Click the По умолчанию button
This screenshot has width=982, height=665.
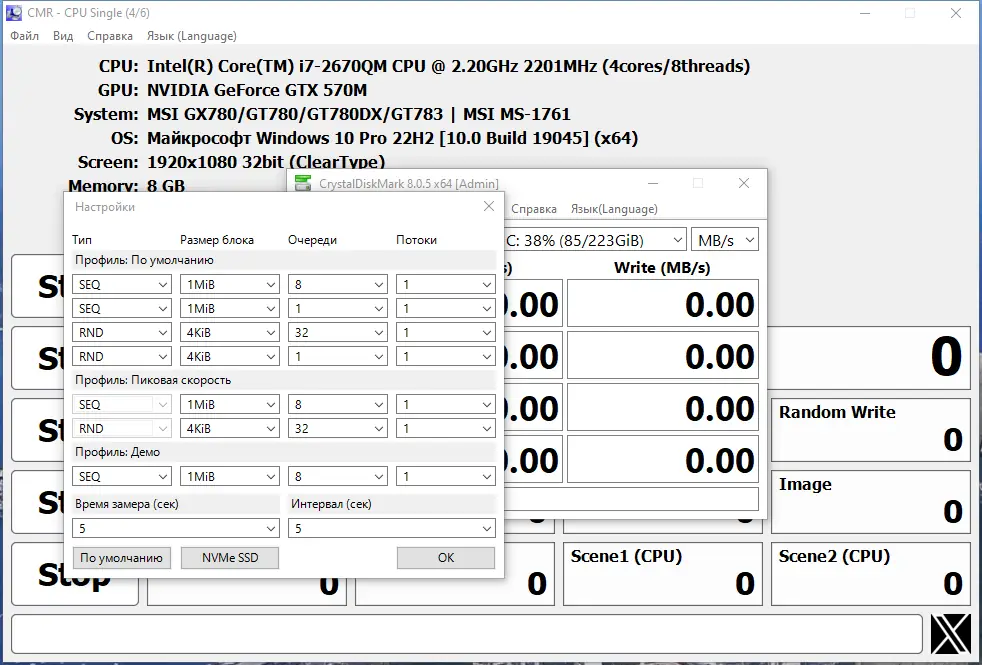click(121, 558)
